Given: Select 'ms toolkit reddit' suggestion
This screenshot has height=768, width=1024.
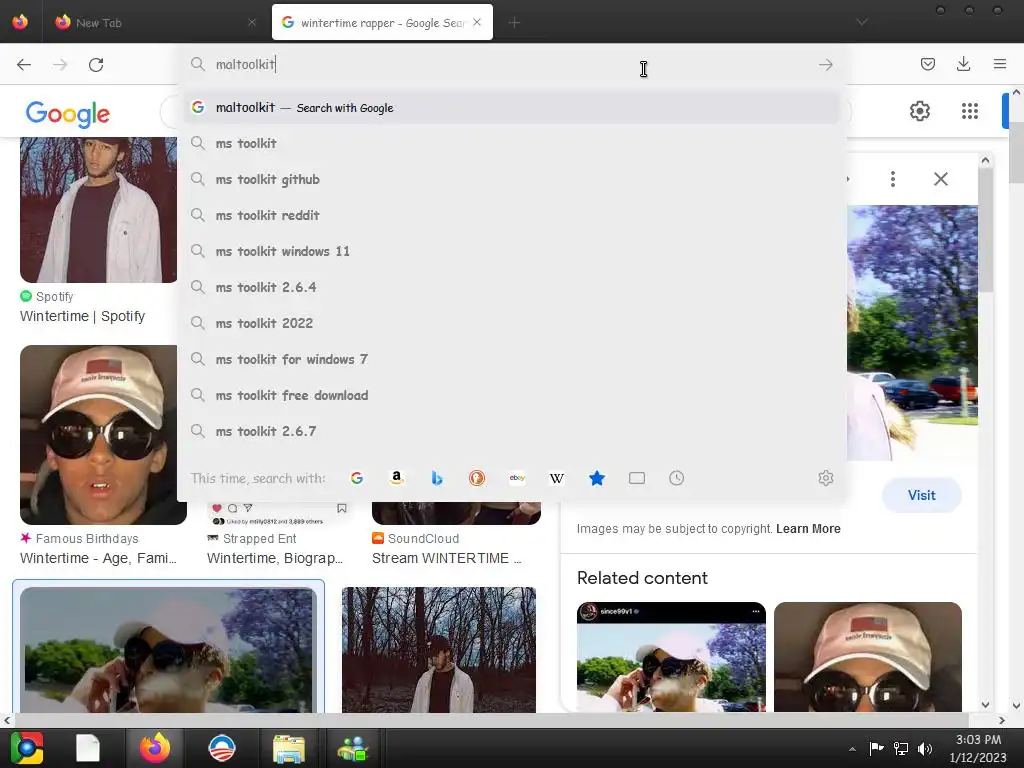Looking at the screenshot, I should (x=512, y=216).
